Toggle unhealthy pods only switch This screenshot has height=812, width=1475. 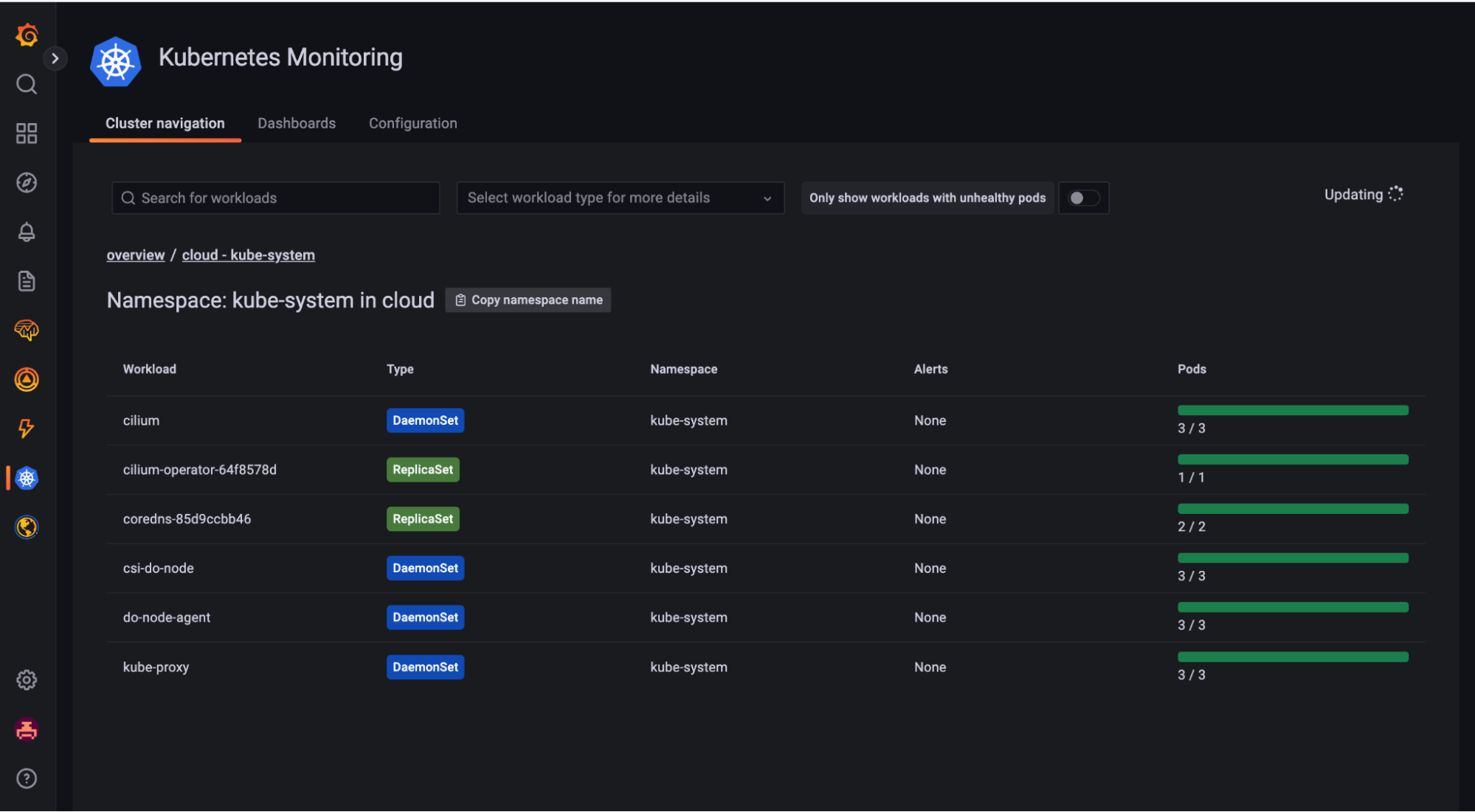coord(1083,198)
